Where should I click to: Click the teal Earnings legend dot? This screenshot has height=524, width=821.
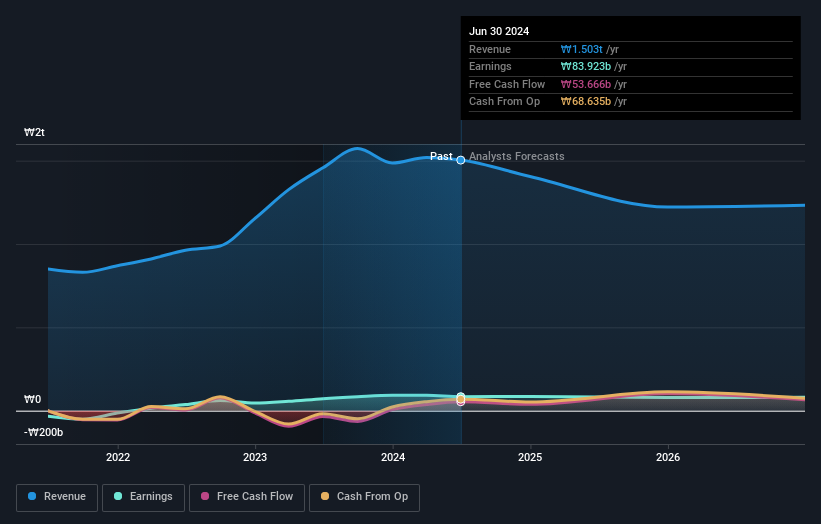tap(118, 496)
